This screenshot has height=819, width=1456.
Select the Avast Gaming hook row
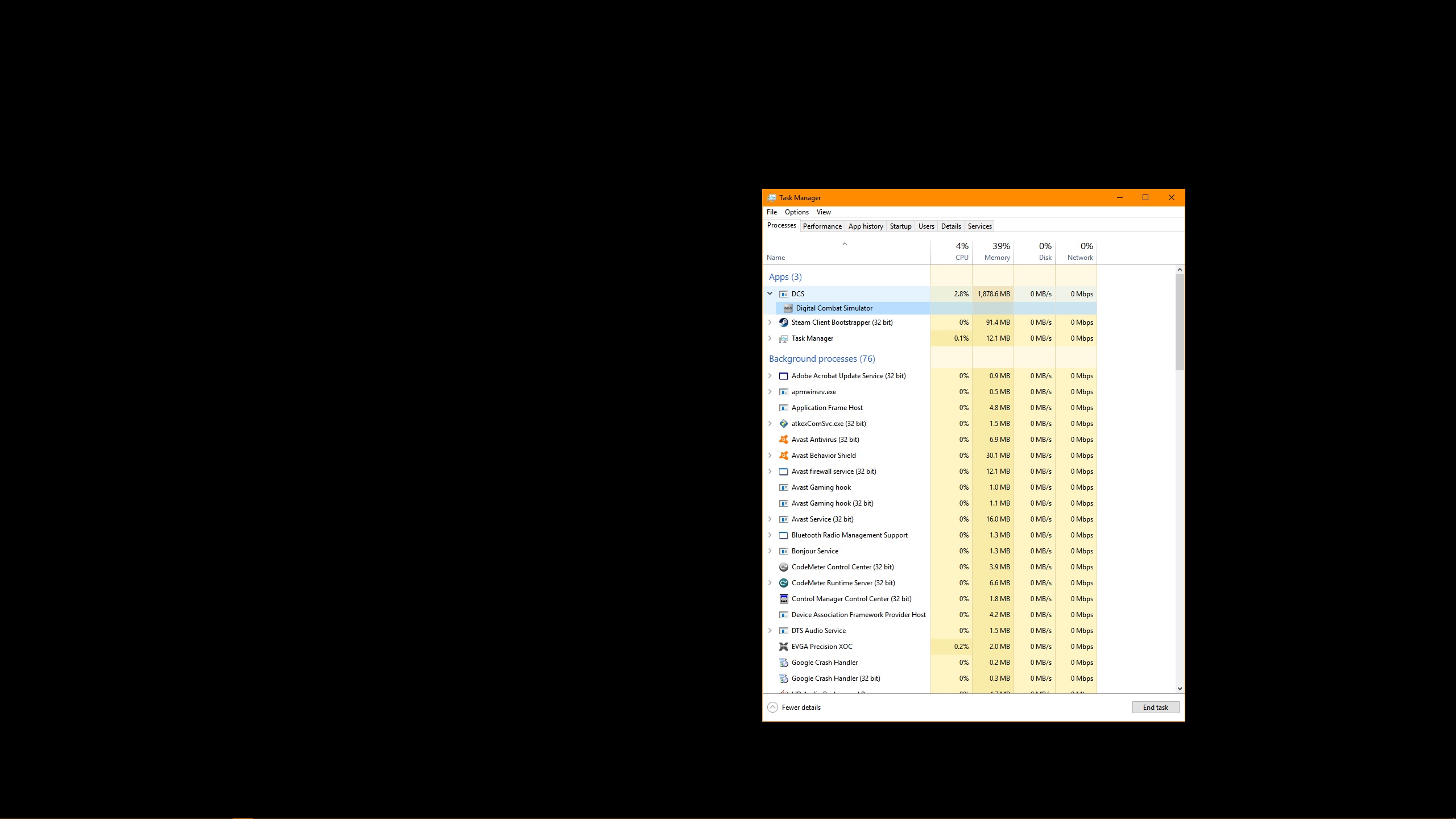click(x=930, y=487)
